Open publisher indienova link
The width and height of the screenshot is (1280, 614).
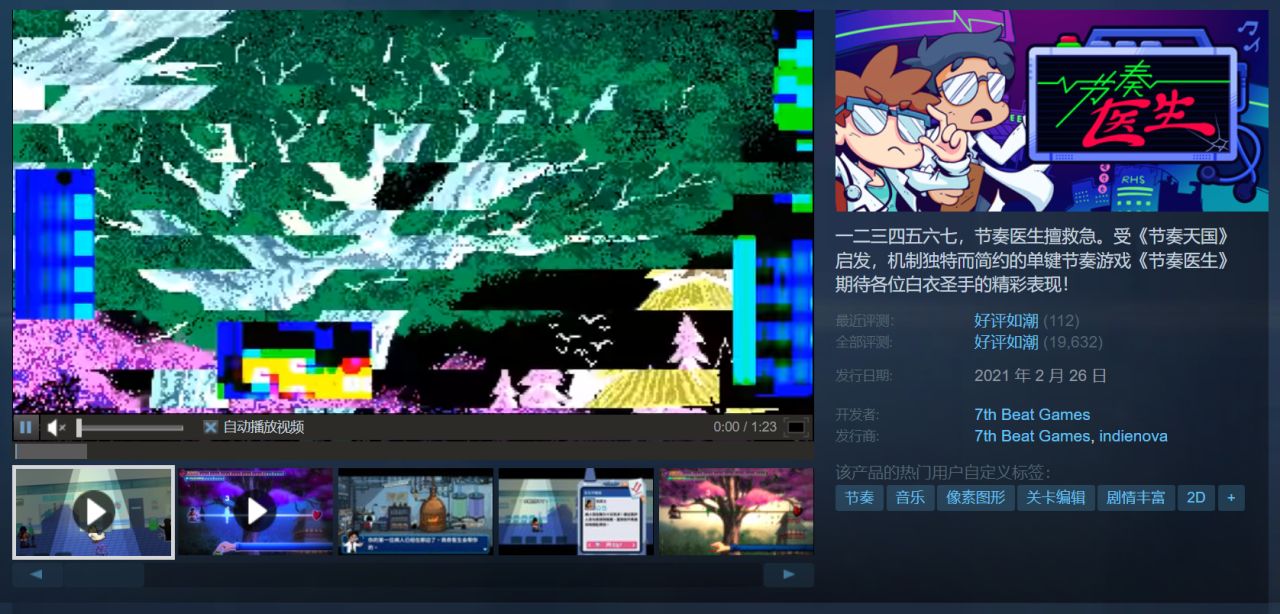(1133, 436)
